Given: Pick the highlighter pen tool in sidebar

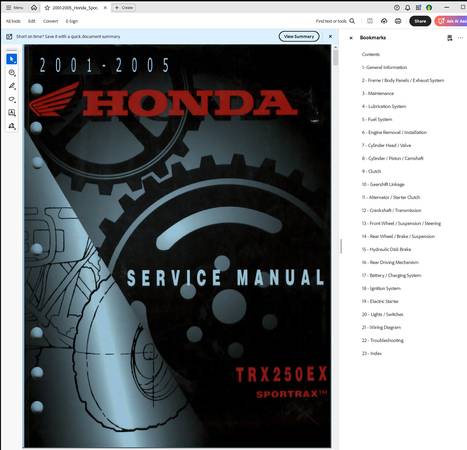Looking at the screenshot, I should point(12,86).
